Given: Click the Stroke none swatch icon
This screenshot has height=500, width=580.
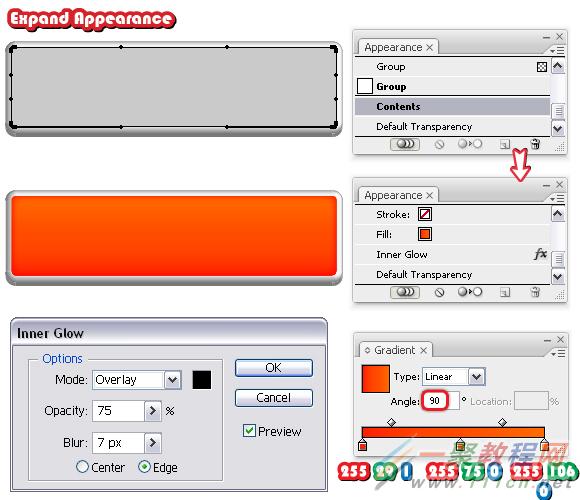Looking at the screenshot, I should point(425,214).
